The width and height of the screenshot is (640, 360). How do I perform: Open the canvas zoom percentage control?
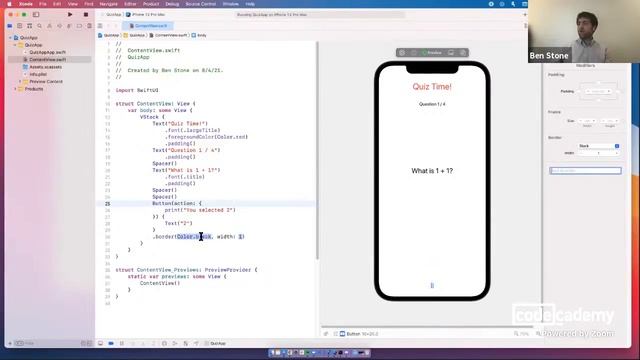click(x=521, y=334)
